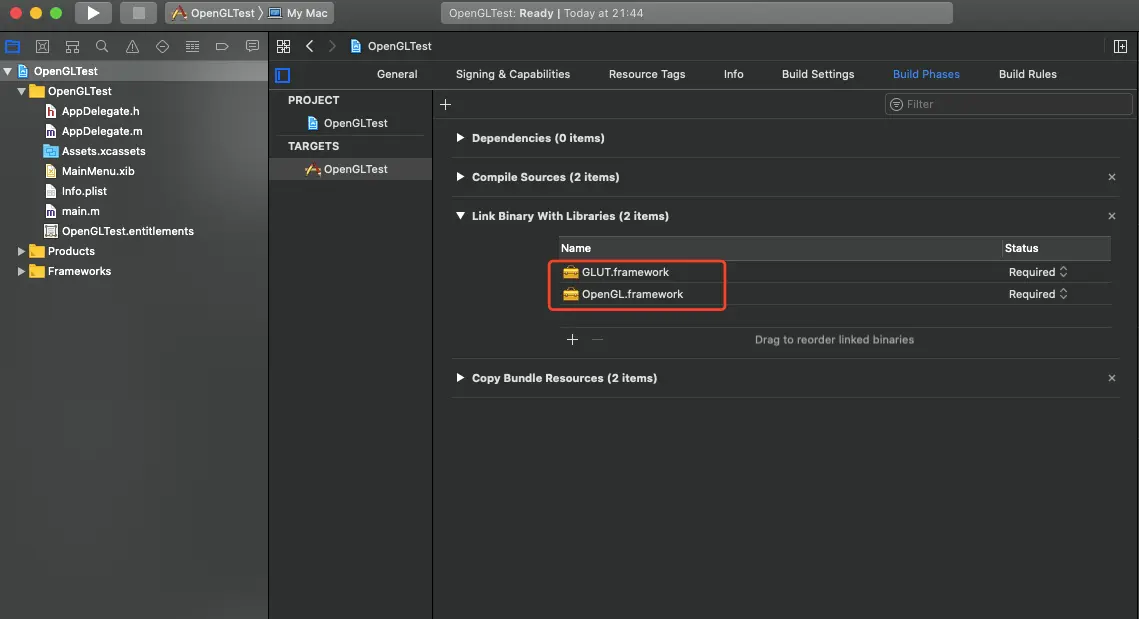The image size is (1139, 619).
Task: Change OpenGL.framework Required status
Action: coord(1037,294)
